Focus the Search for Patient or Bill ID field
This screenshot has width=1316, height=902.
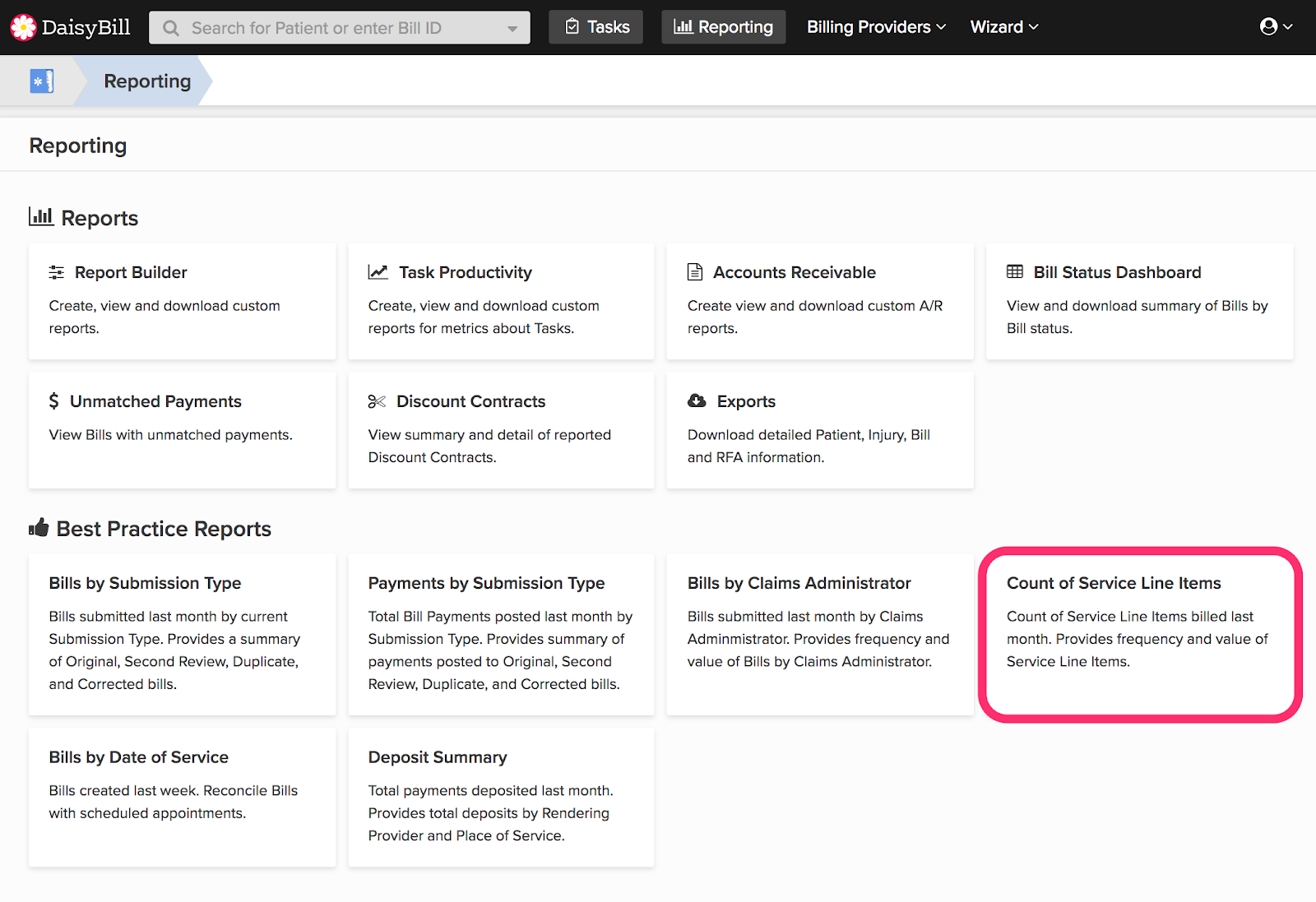coord(340,28)
